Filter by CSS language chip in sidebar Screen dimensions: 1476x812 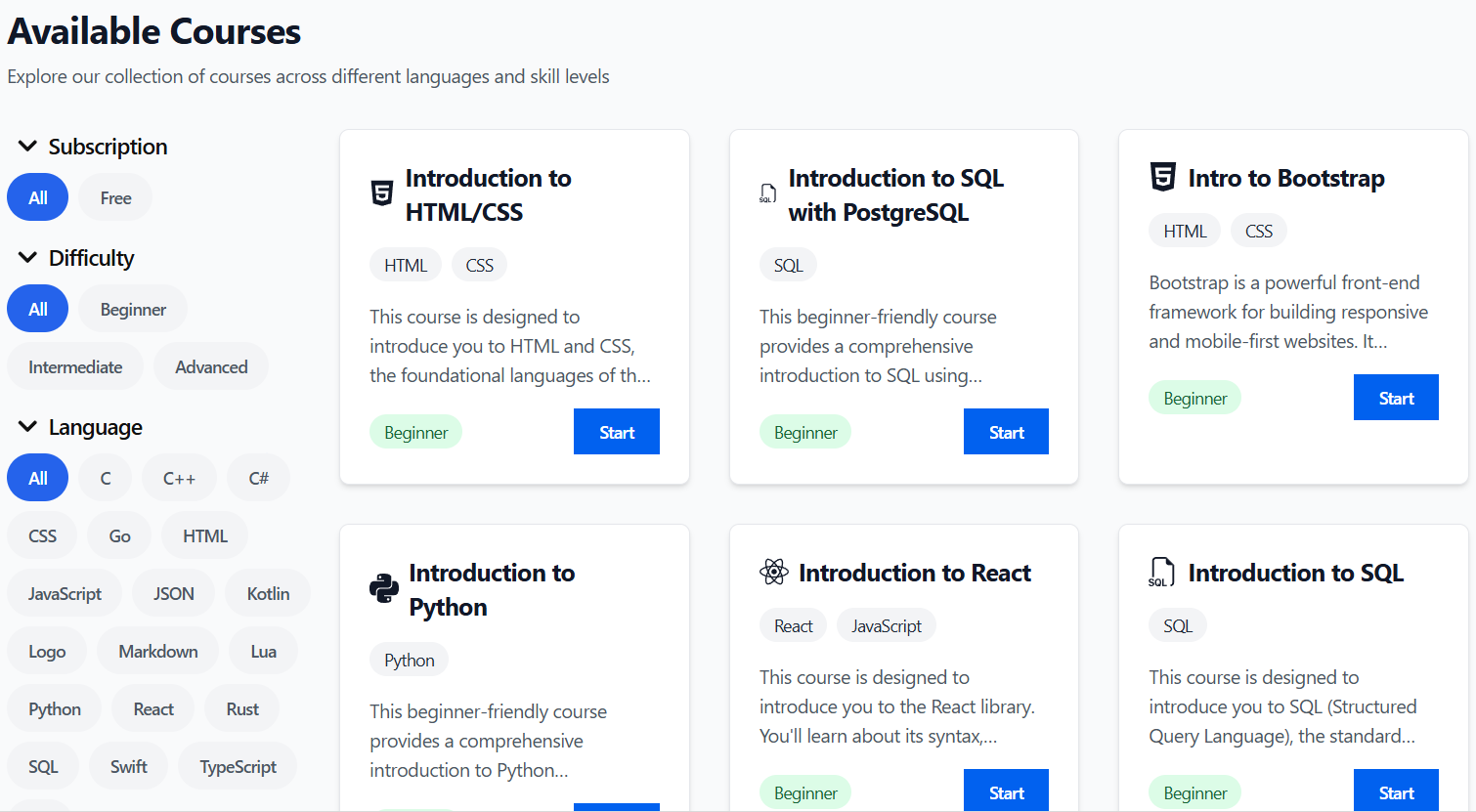tap(42, 535)
